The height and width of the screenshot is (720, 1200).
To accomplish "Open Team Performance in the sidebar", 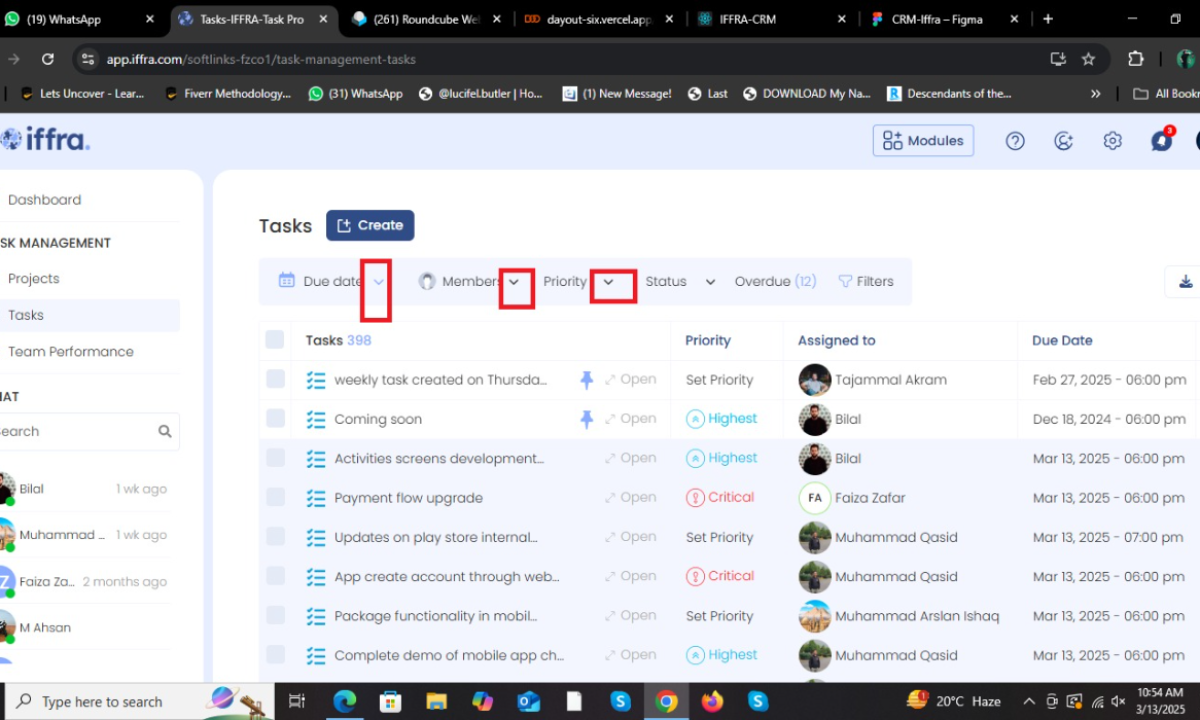I will (70, 352).
